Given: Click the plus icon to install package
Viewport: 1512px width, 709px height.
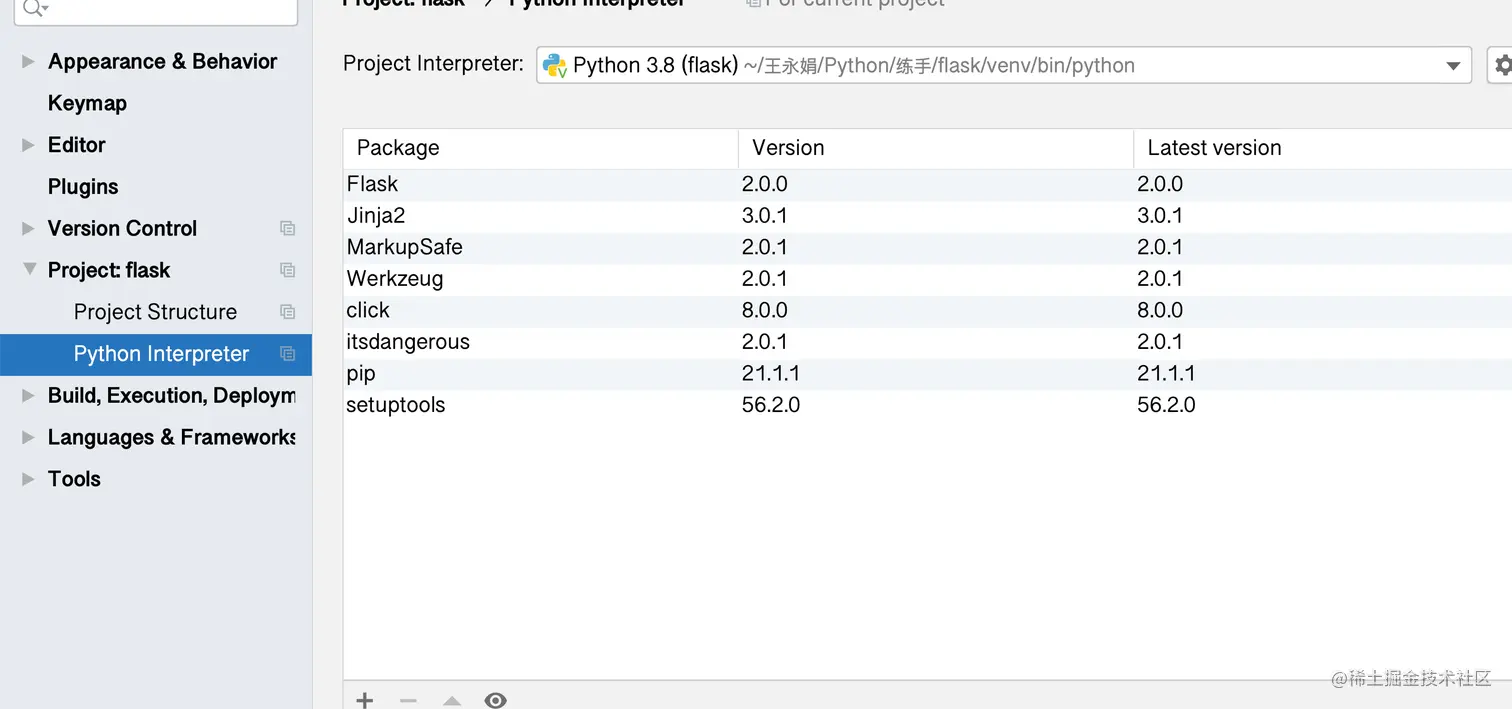Looking at the screenshot, I should (x=365, y=700).
